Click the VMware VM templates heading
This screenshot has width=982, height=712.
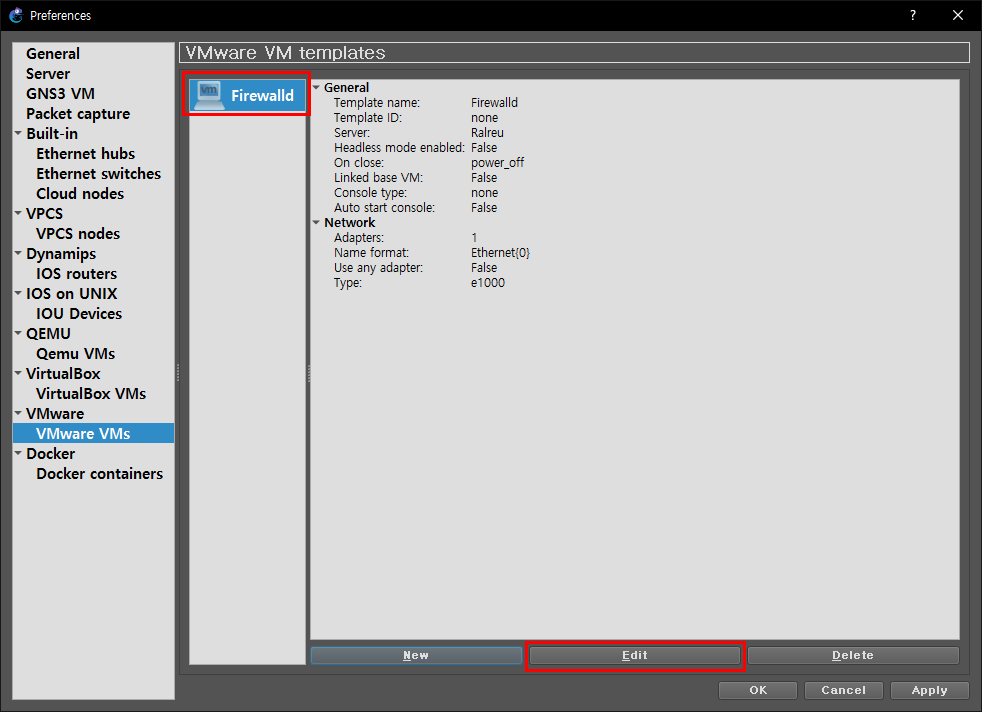[x=286, y=53]
